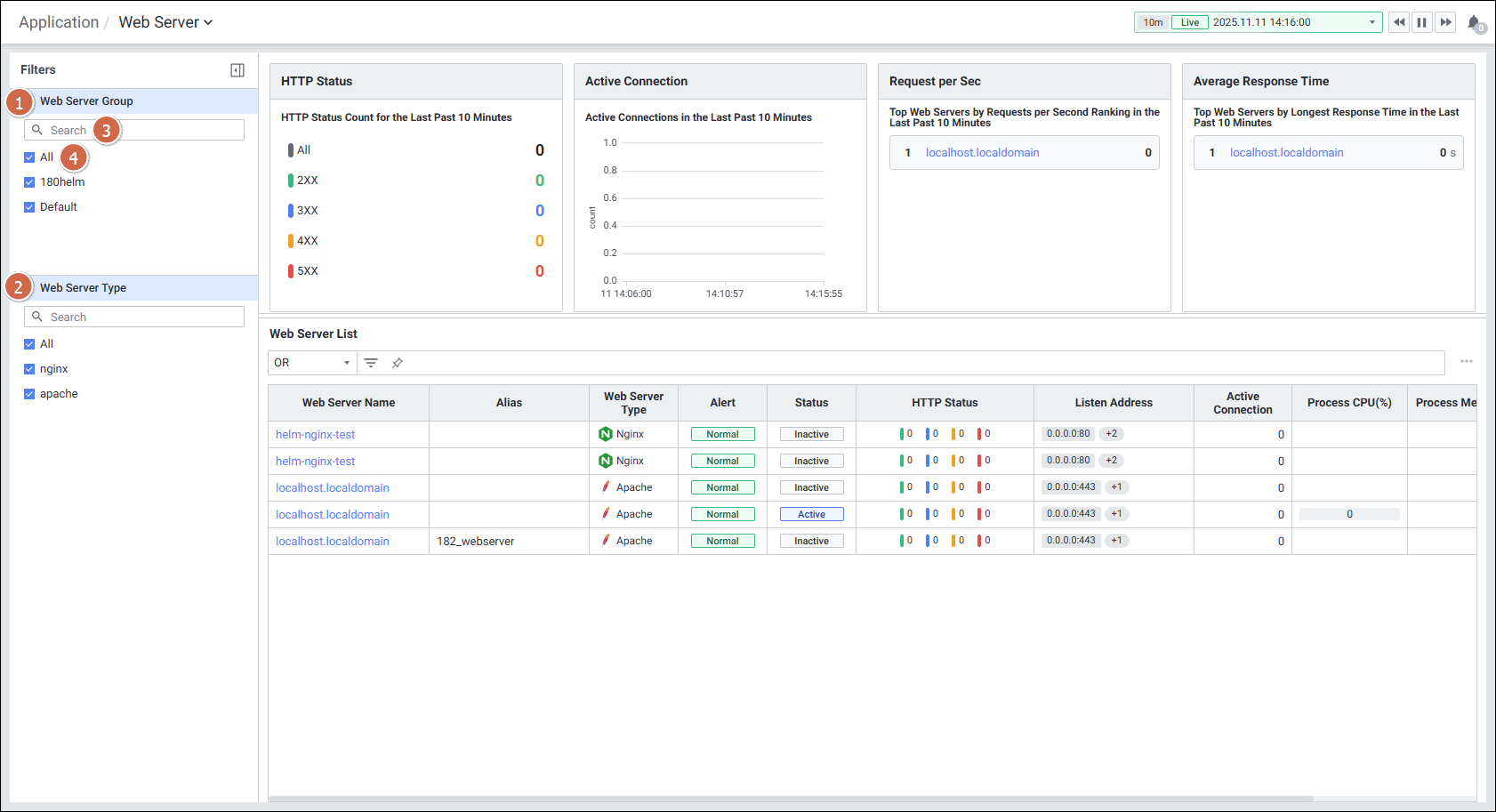This screenshot has width=1496, height=812.
Task: Pin the Web Server List filter
Action: (x=398, y=363)
